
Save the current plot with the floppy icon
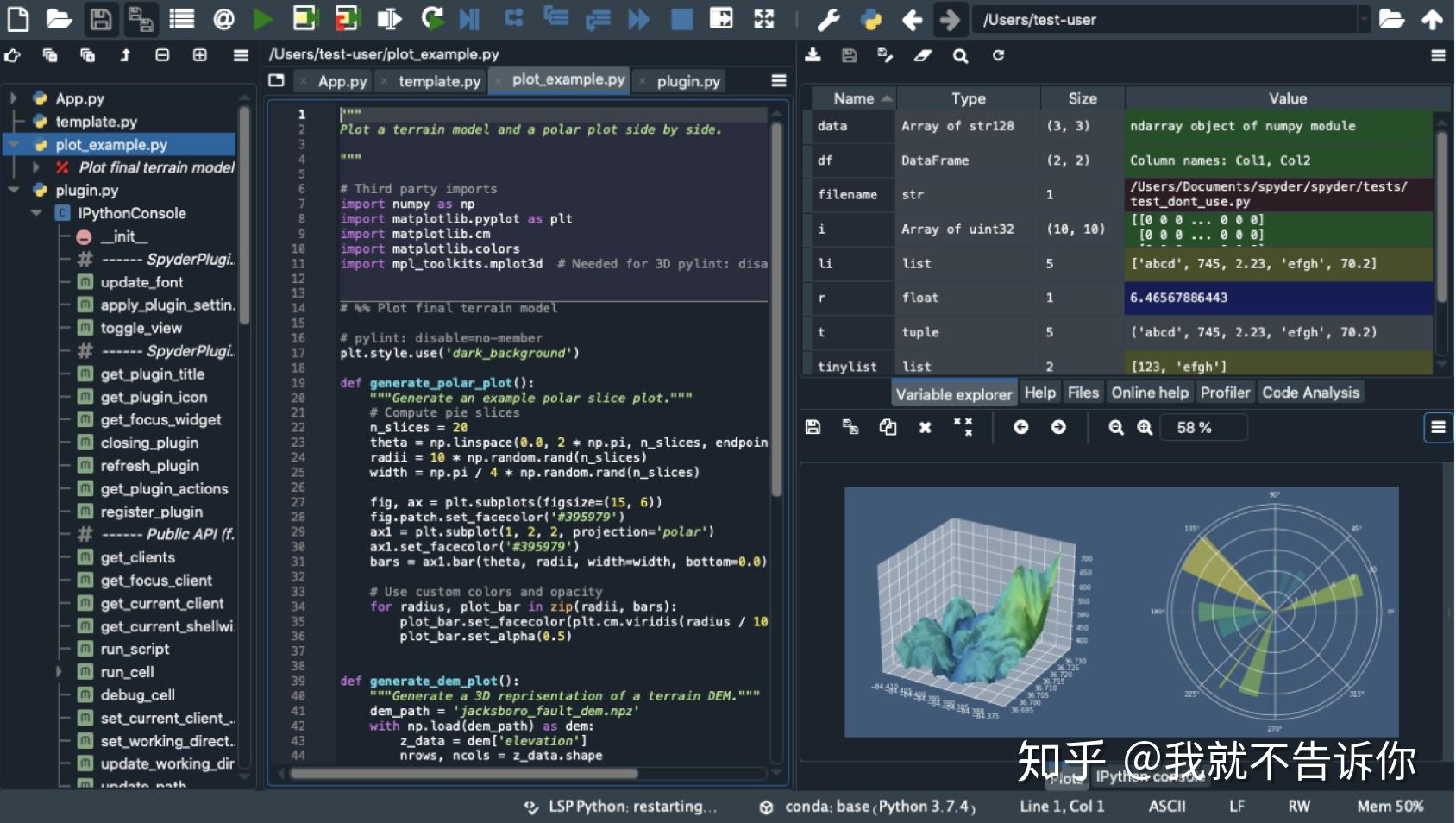(x=813, y=427)
